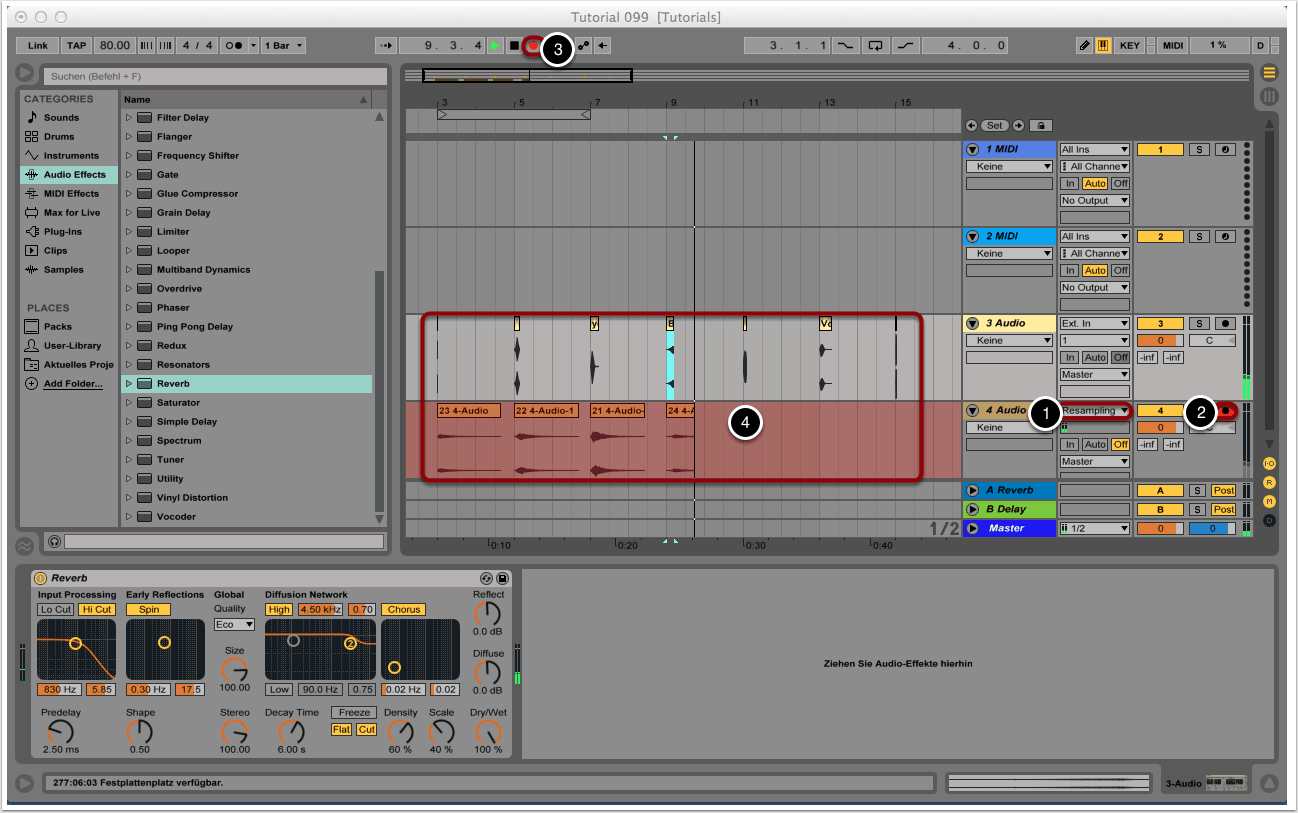Select Packs under Places
Image resolution: width=1298 pixels, height=813 pixels.
pyautogui.click(x=57, y=327)
